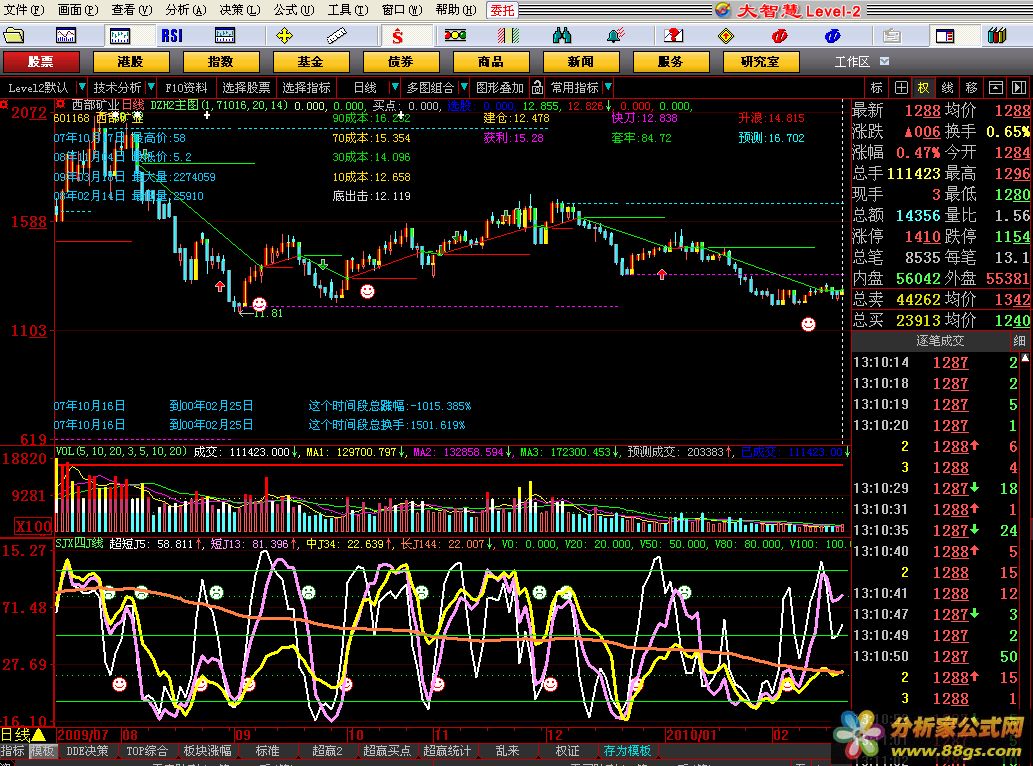Open the 工具(T) menu

348,9
